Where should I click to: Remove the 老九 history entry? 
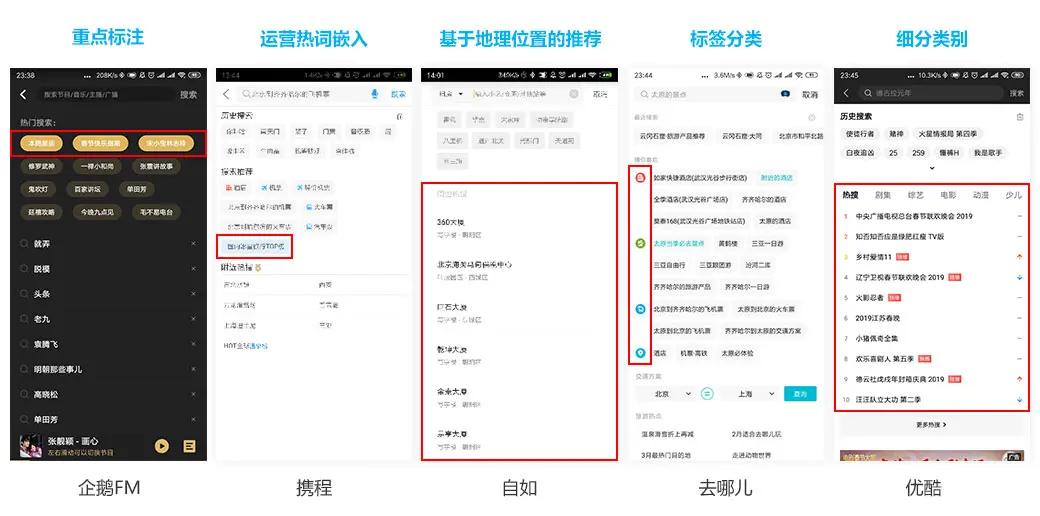coord(194,319)
